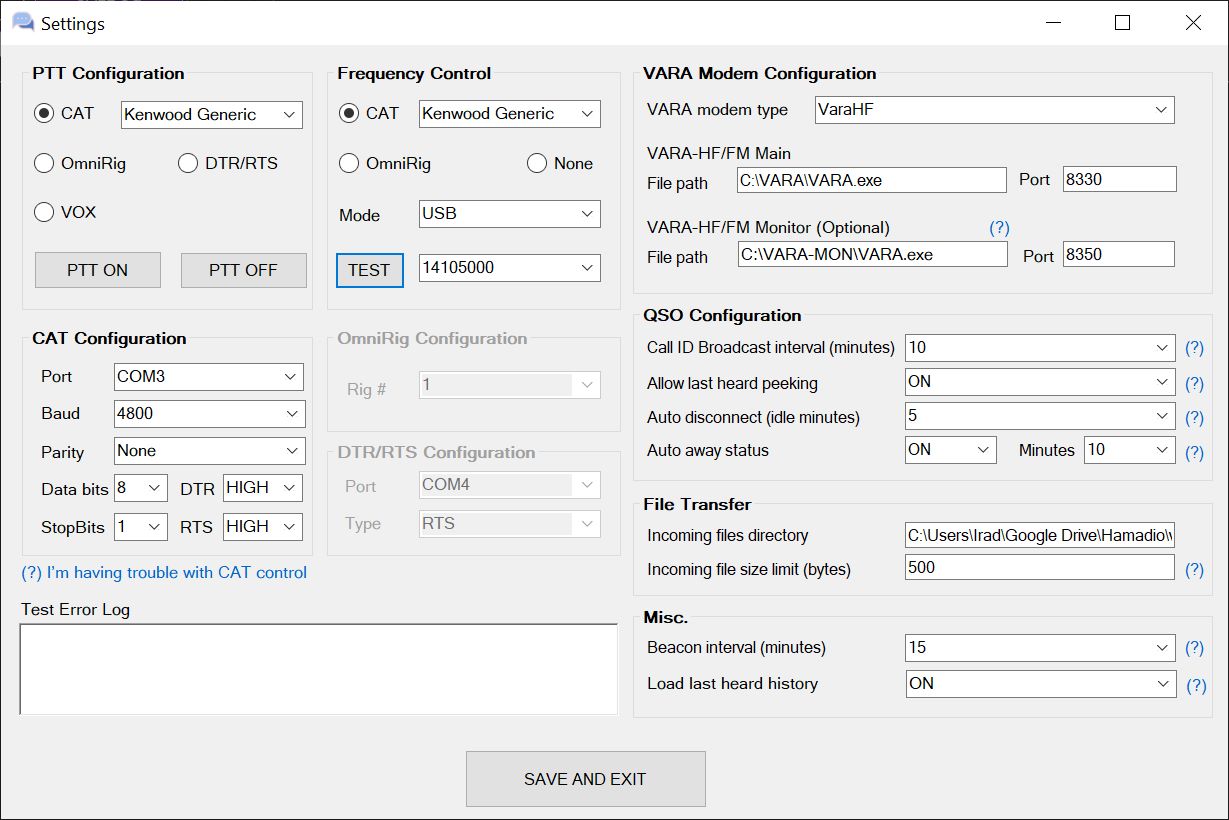Click SAVE AND EXIT button
The image size is (1229, 820).
coord(585,779)
